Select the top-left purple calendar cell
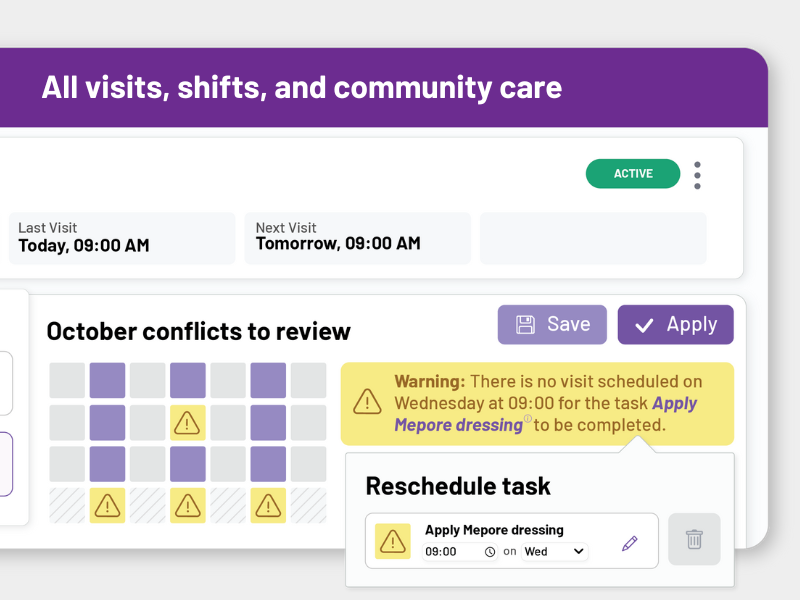The height and width of the screenshot is (600, 800). point(108,381)
